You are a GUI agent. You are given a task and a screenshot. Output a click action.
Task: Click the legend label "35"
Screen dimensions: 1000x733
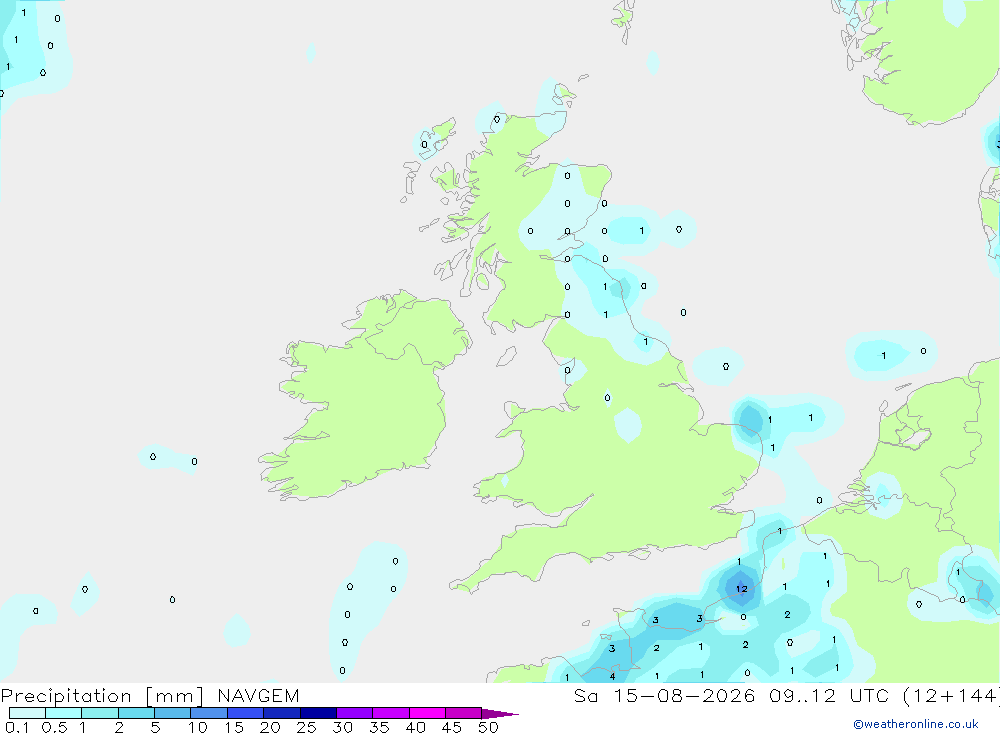click(x=379, y=727)
